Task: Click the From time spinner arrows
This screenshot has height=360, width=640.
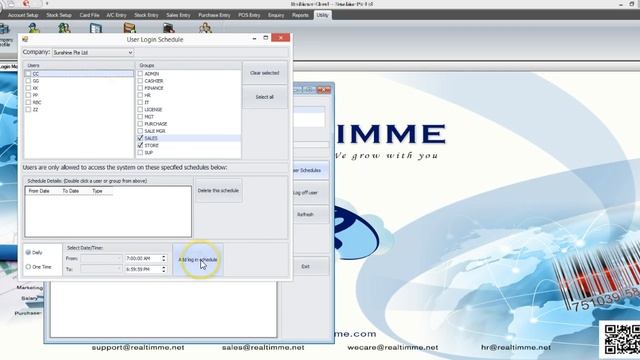Action: 164,258
